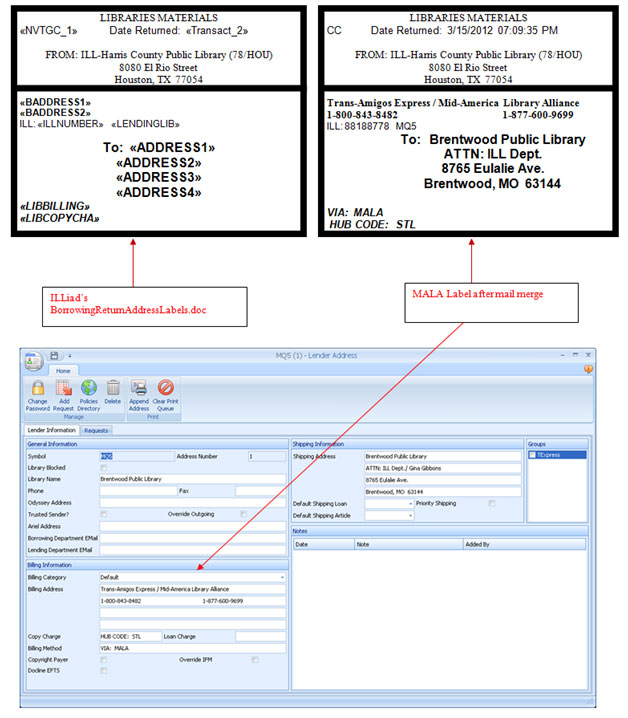Click the Billing Information section header
Screen dimensions: 628x718
[x=157, y=565]
